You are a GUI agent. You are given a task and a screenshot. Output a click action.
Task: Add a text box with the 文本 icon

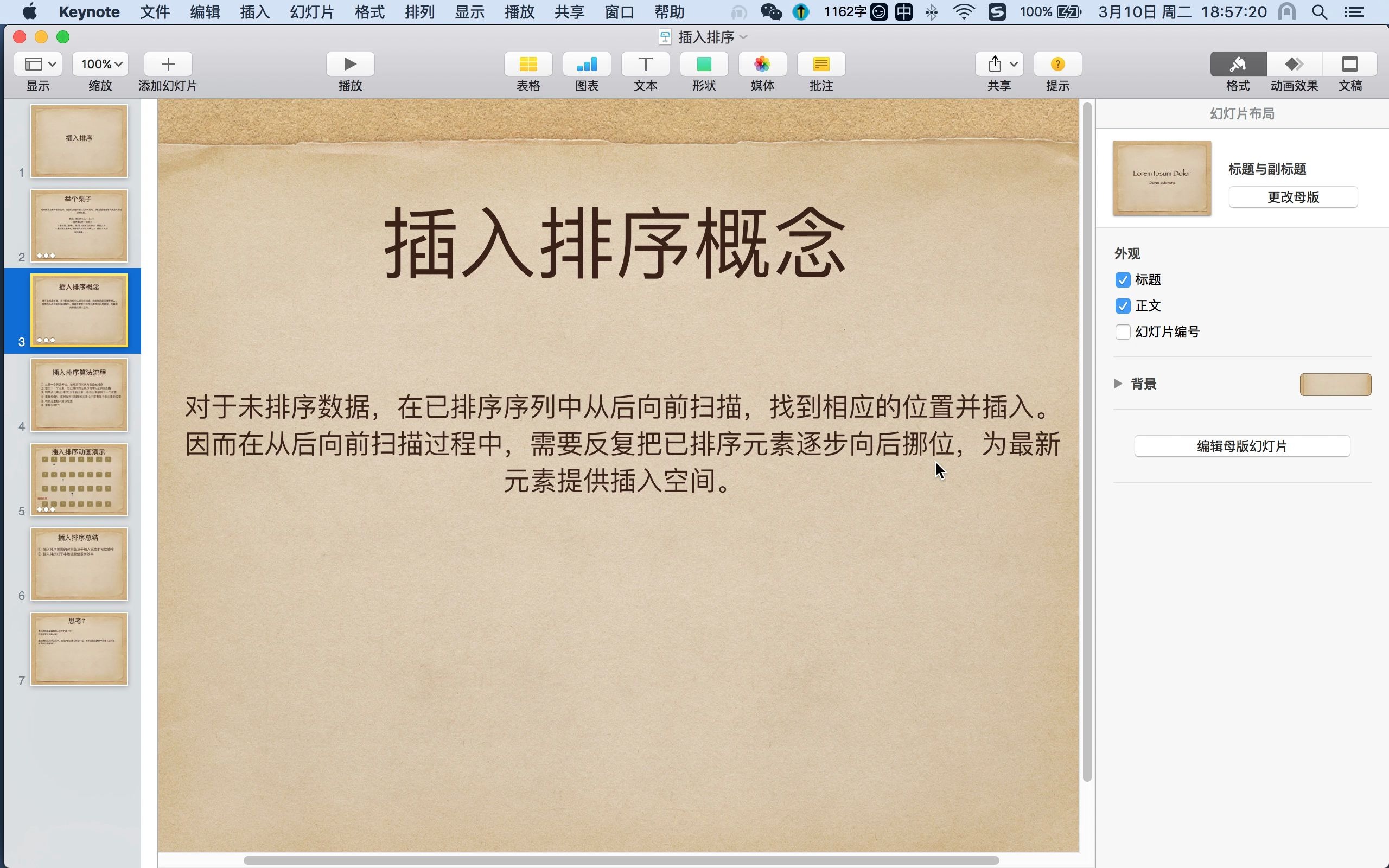point(645,65)
